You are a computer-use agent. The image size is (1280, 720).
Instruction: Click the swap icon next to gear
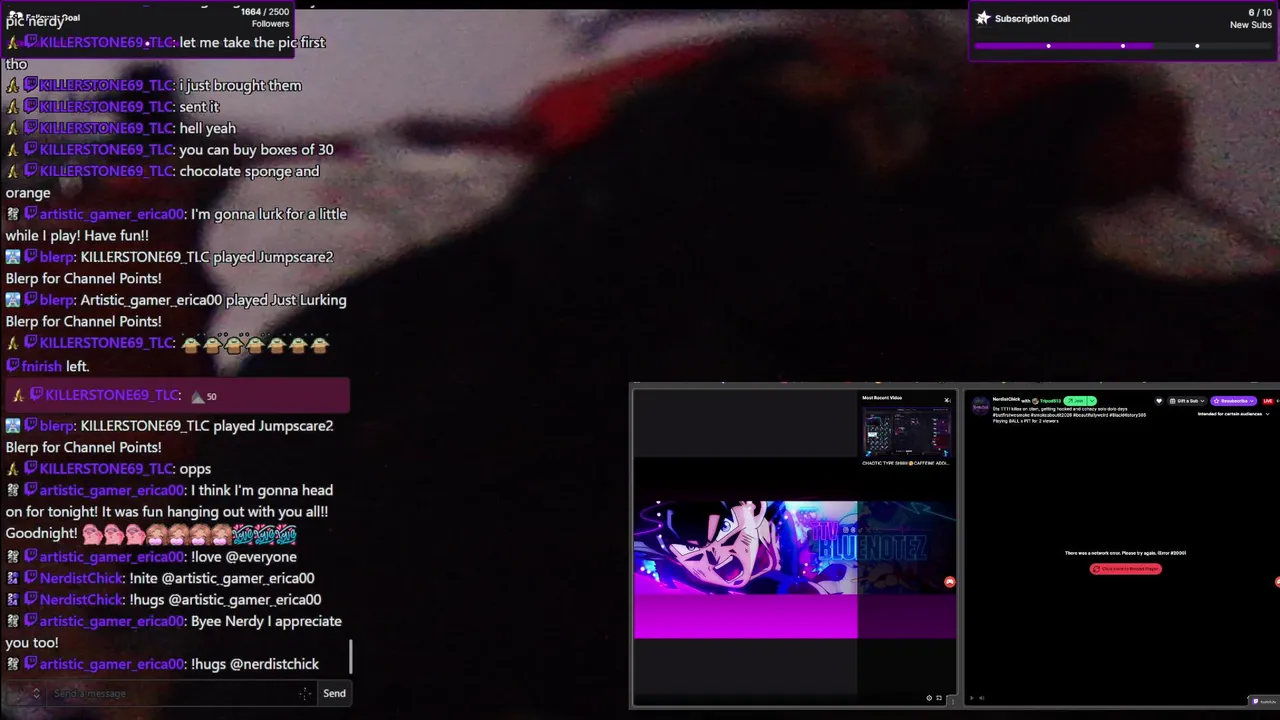[x=939, y=698]
